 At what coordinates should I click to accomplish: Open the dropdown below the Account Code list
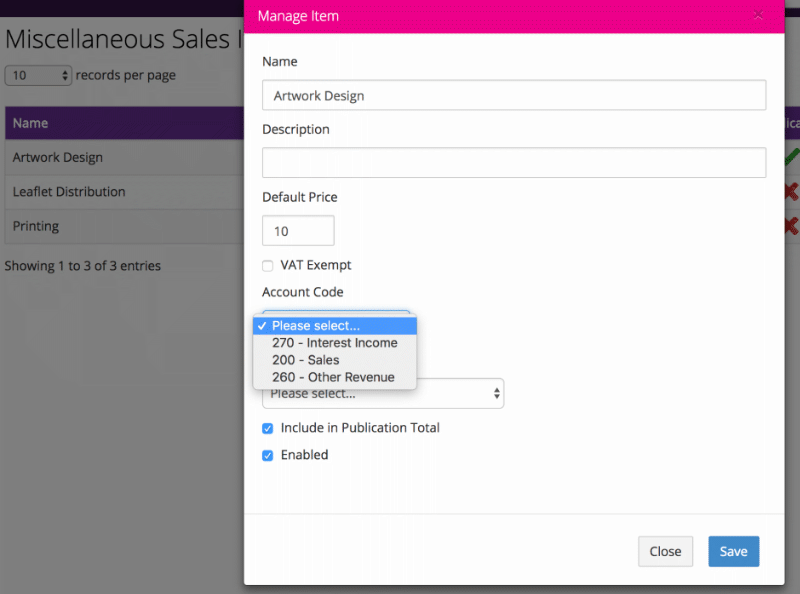click(382, 394)
